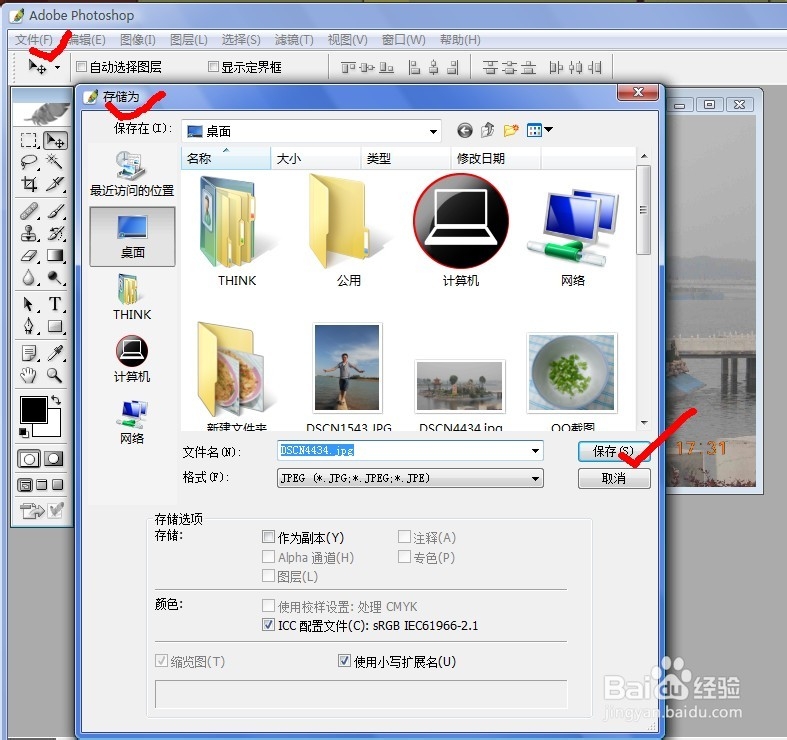Select the Blur tool
Screen dimensions: 787x740
tap(29, 278)
